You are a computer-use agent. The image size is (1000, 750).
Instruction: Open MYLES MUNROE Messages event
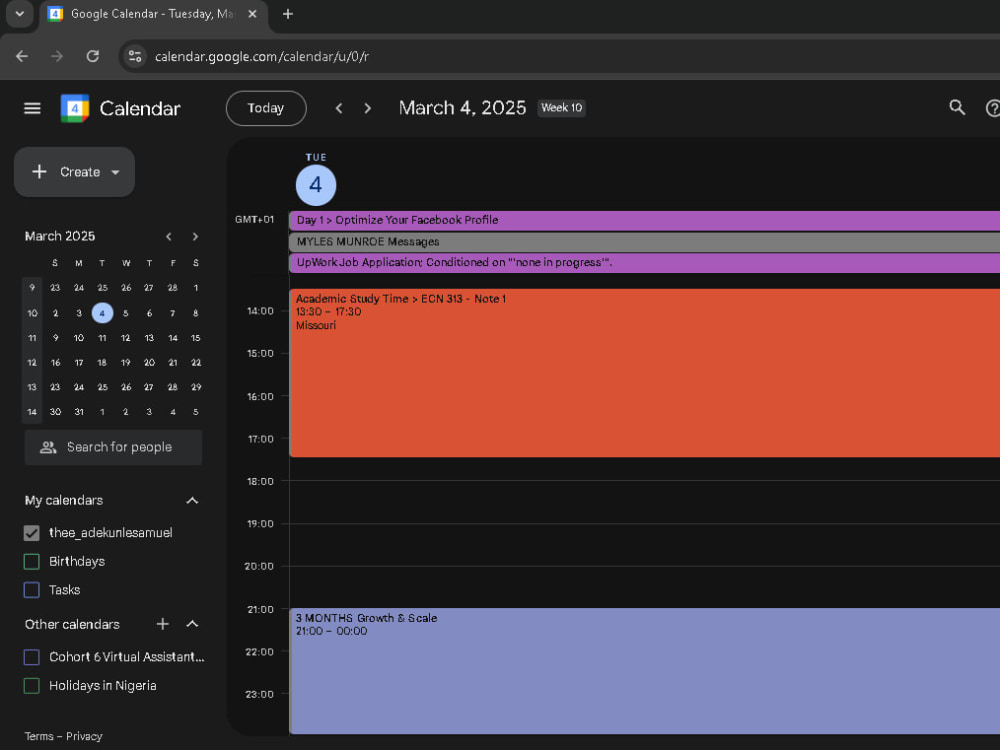pyautogui.click(x=644, y=242)
